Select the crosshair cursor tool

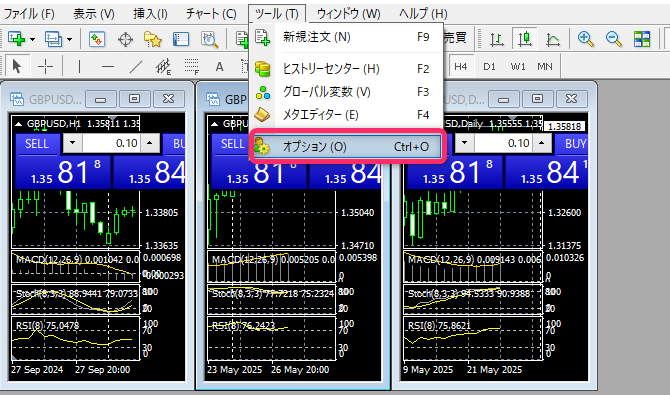click(x=45, y=66)
